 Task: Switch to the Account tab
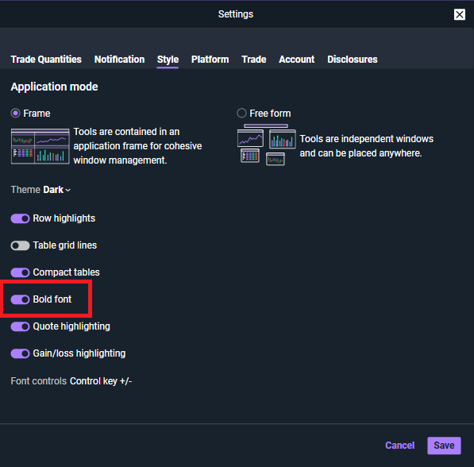[297, 59]
